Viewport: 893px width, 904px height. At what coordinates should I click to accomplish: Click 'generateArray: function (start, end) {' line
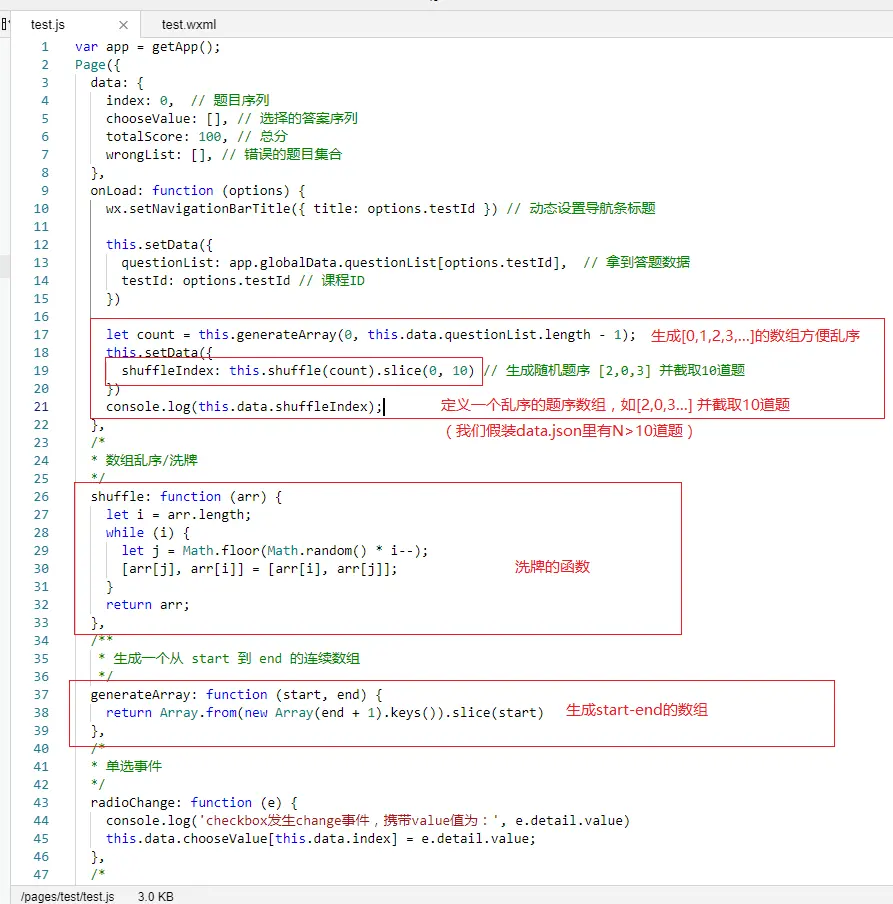(x=236, y=694)
